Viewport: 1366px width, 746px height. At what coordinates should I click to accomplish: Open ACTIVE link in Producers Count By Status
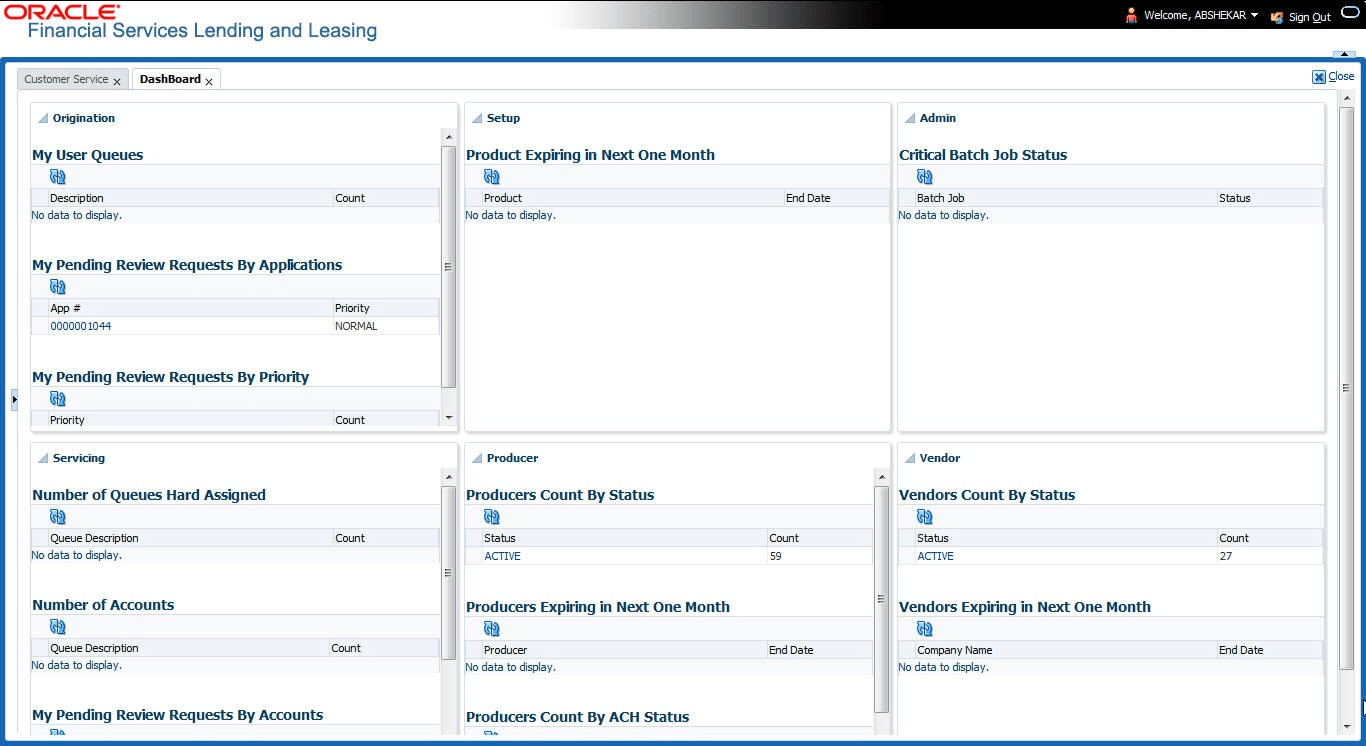(502, 556)
